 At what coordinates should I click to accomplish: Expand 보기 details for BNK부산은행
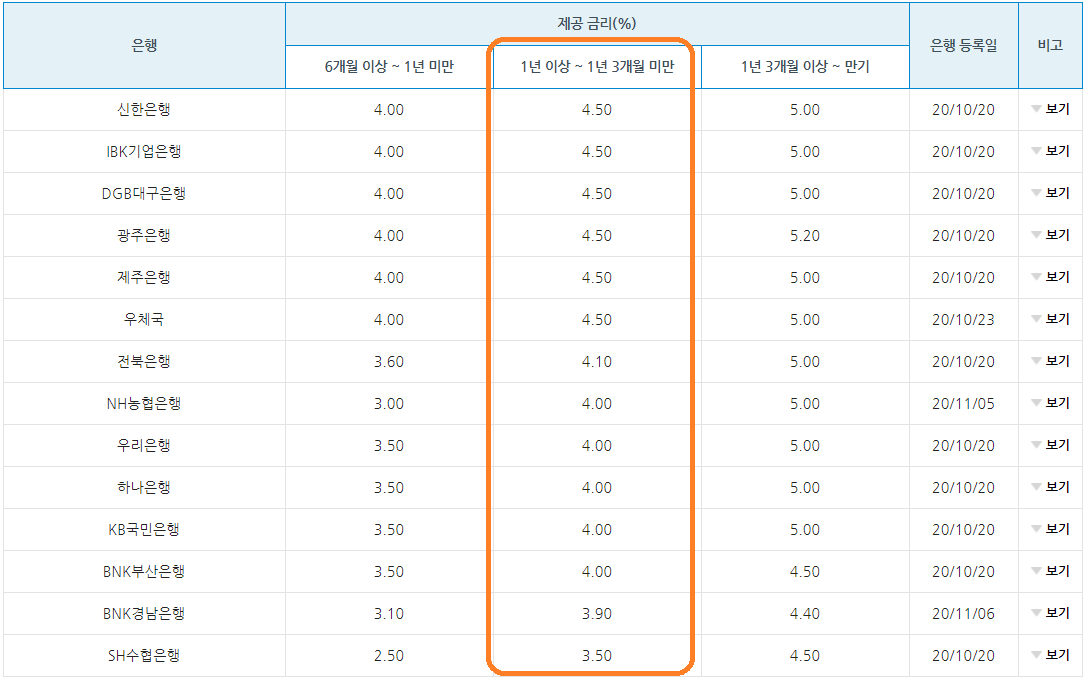click(1051, 571)
